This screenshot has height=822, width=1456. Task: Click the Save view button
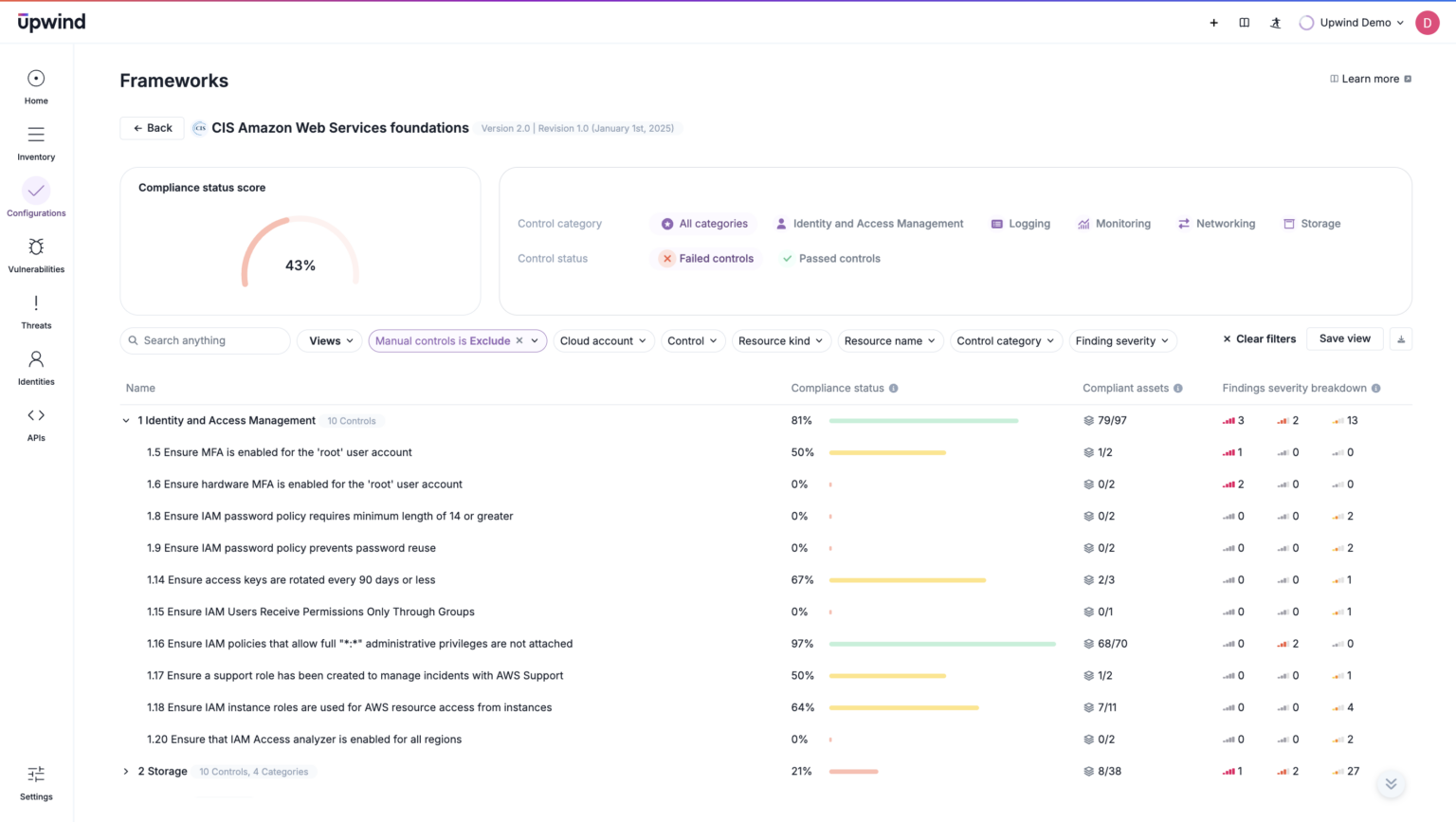point(1344,338)
